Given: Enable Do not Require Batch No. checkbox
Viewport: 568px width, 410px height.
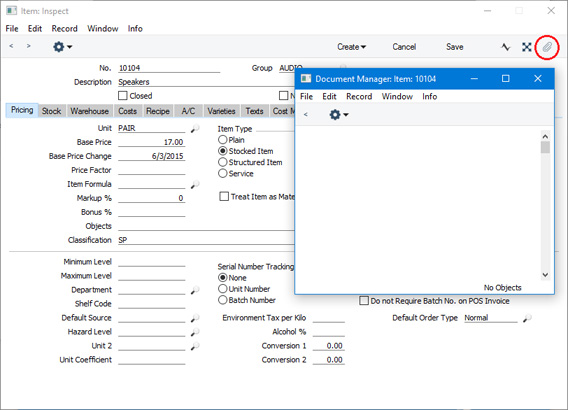Looking at the screenshot, I should (x=364, y=301).
